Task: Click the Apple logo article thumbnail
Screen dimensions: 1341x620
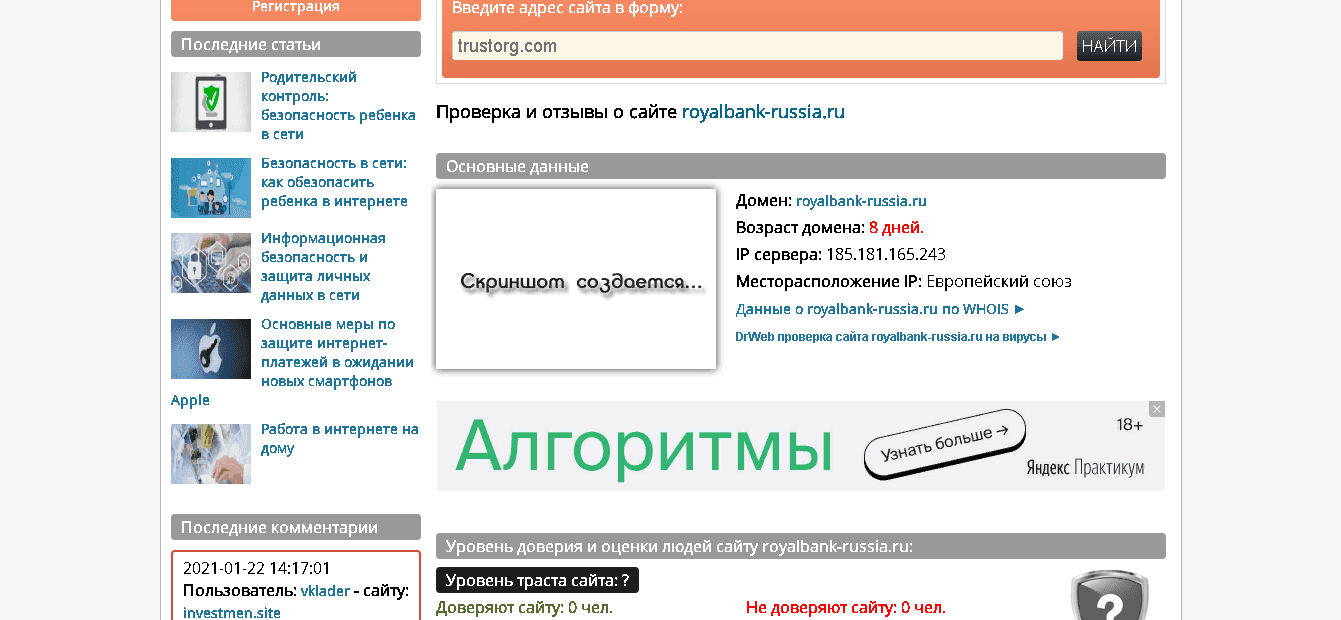Action: coord(211,349)
